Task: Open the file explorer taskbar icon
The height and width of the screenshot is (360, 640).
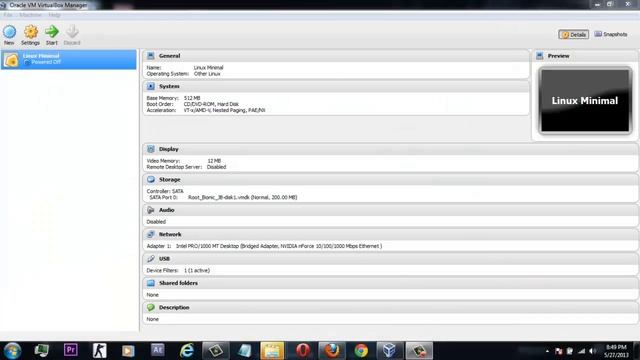Action: [272, 351]
